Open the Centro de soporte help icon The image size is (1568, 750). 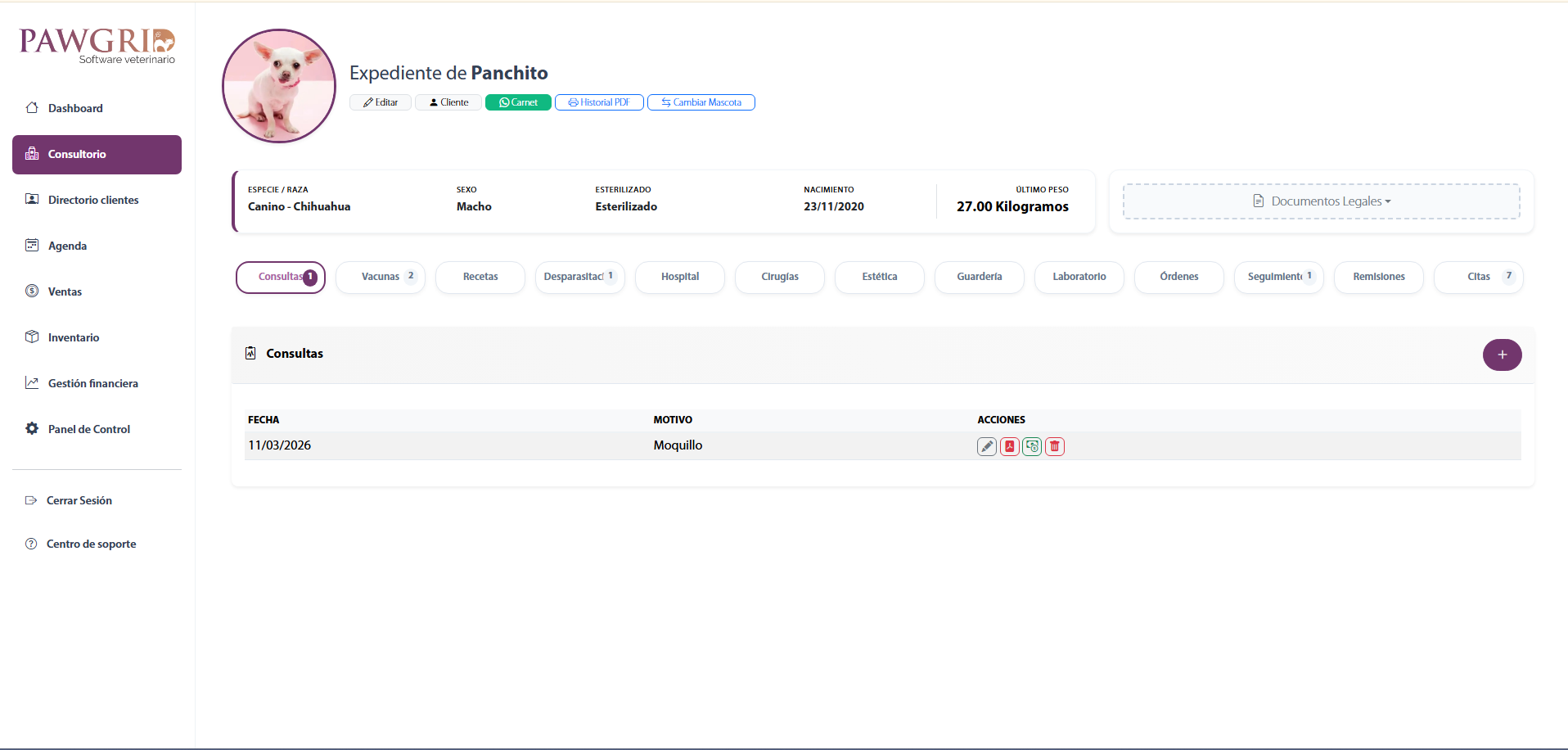[31, 544]
